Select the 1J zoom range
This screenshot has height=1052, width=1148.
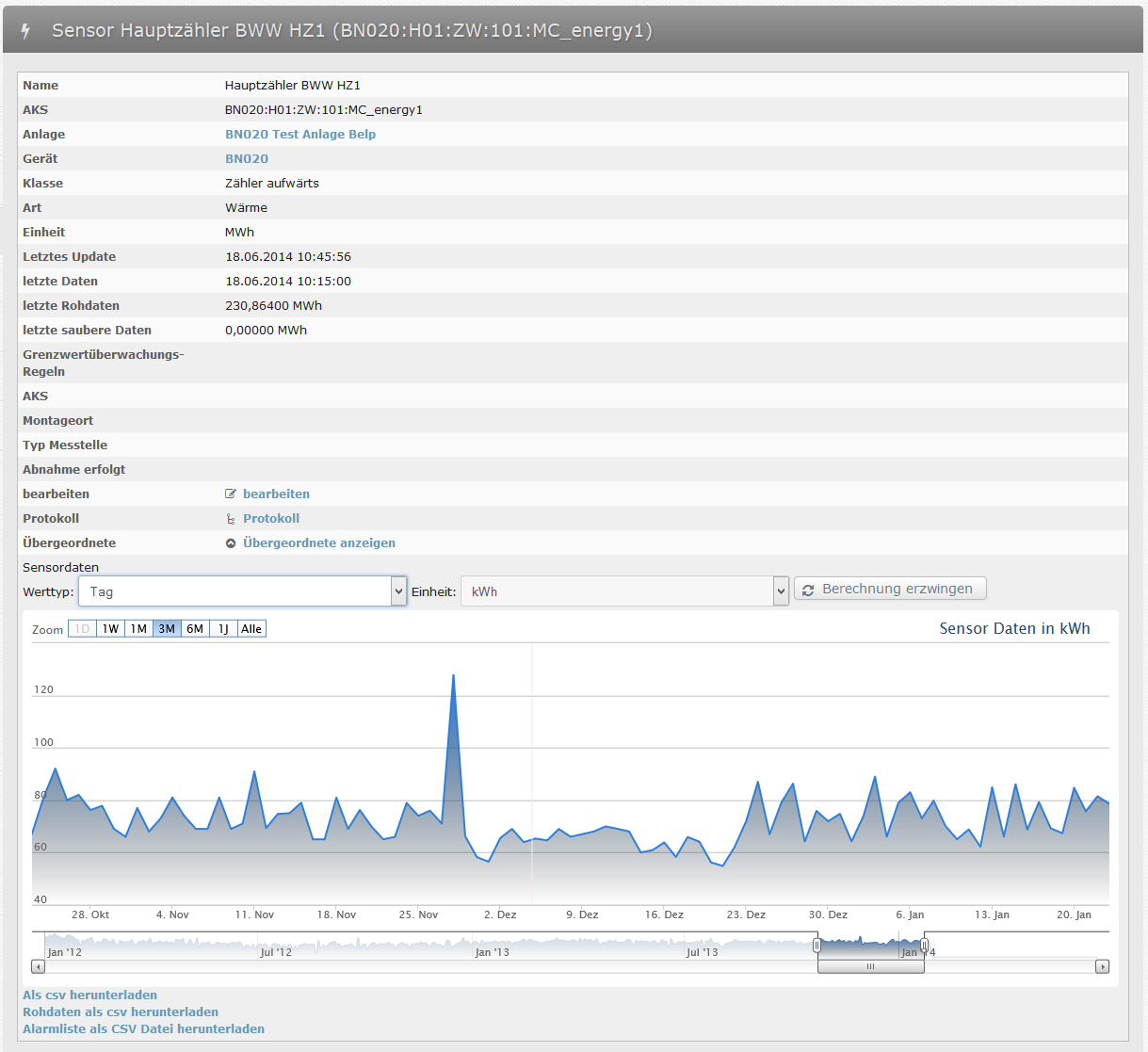(223, 628)
